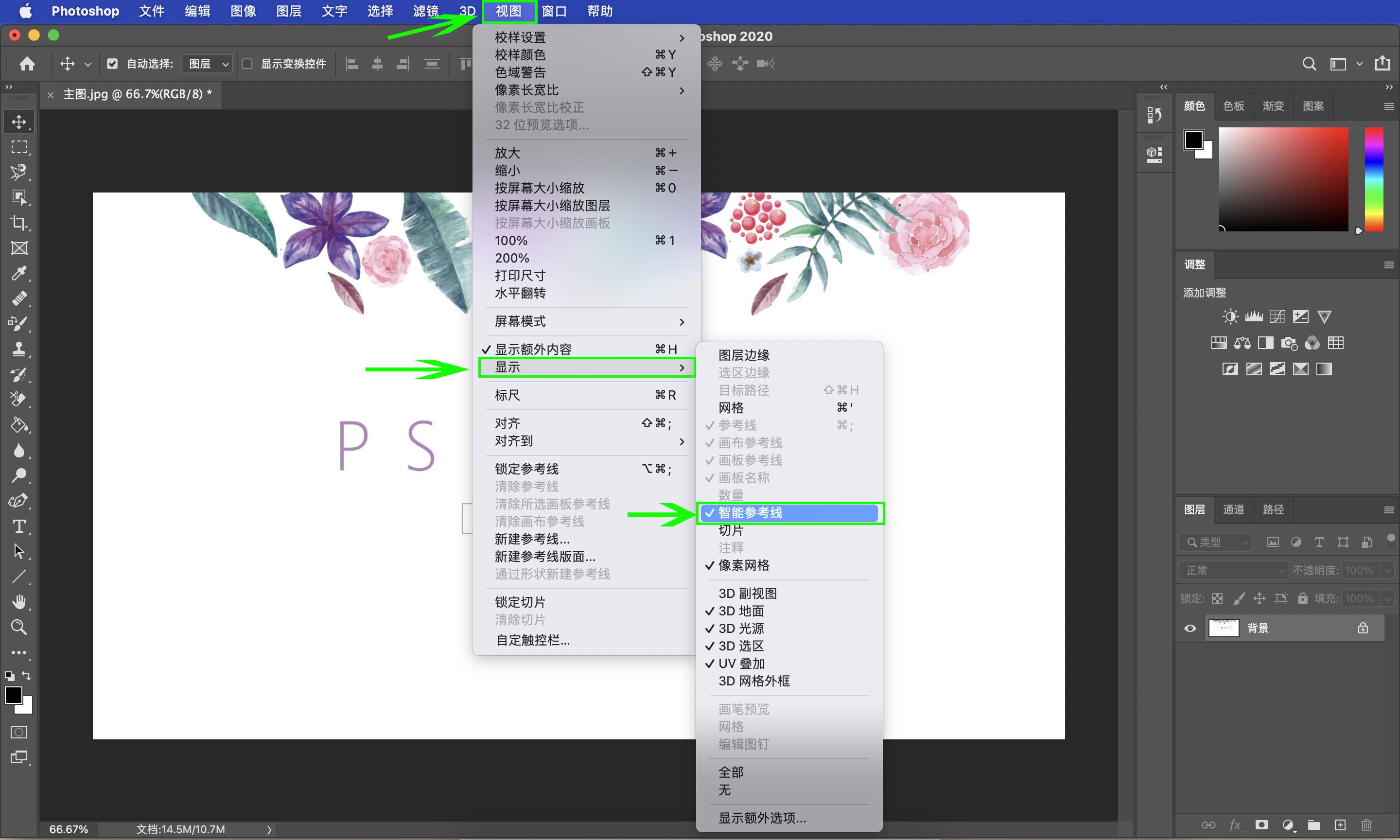
Task: Add a Brightness/Contrast adjustment
Action: click(1230, 316)
